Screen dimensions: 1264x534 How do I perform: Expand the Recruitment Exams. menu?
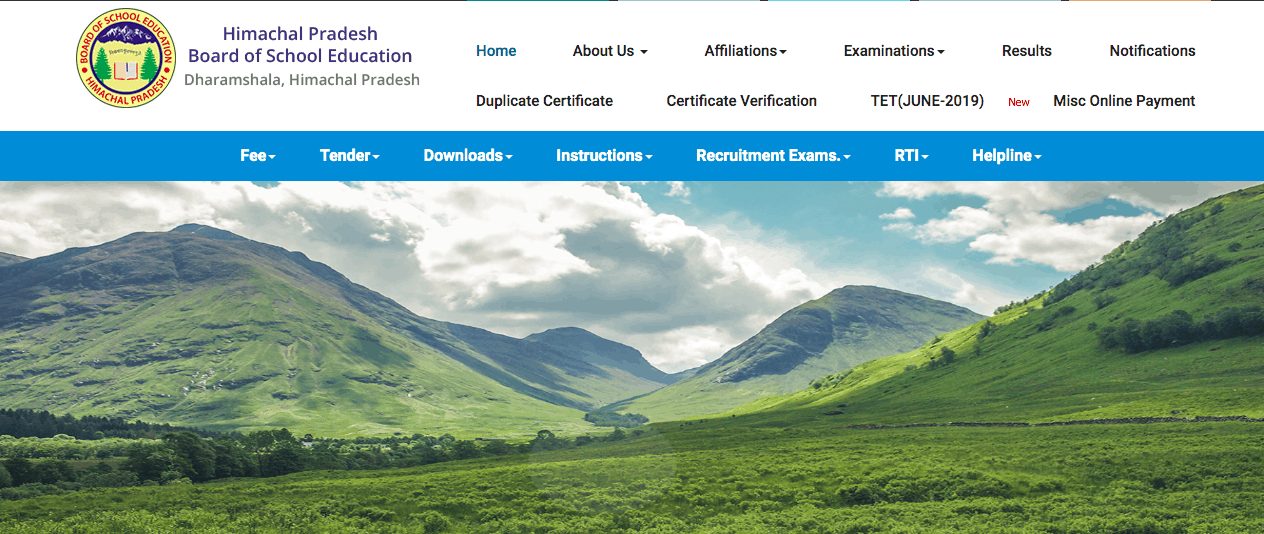(x=773, y=156)
